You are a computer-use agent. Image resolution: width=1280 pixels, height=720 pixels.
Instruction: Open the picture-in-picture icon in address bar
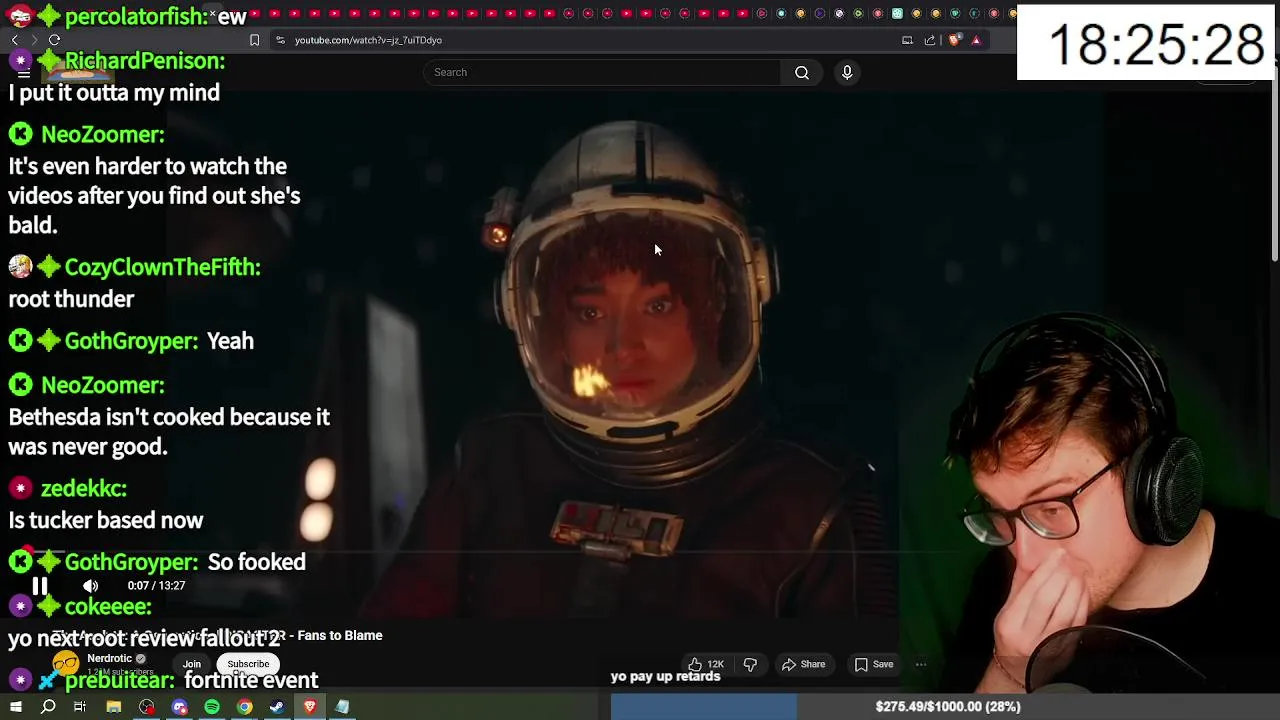point(907,40)
